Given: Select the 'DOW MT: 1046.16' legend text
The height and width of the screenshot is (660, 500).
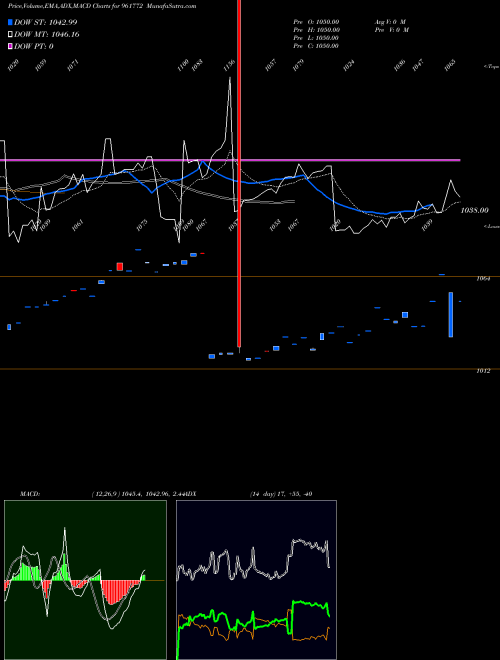Looking at the screenshot, I should (x=47, y=34).
